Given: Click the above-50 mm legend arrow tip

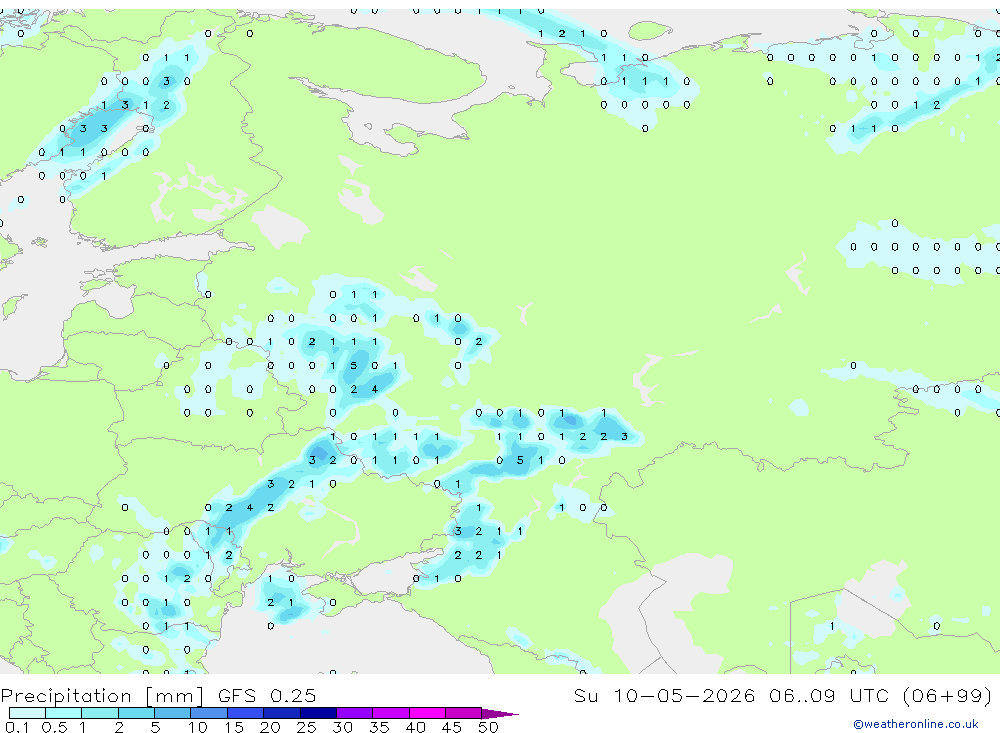Looking at the screenshot, I should (x=500, y=713).
